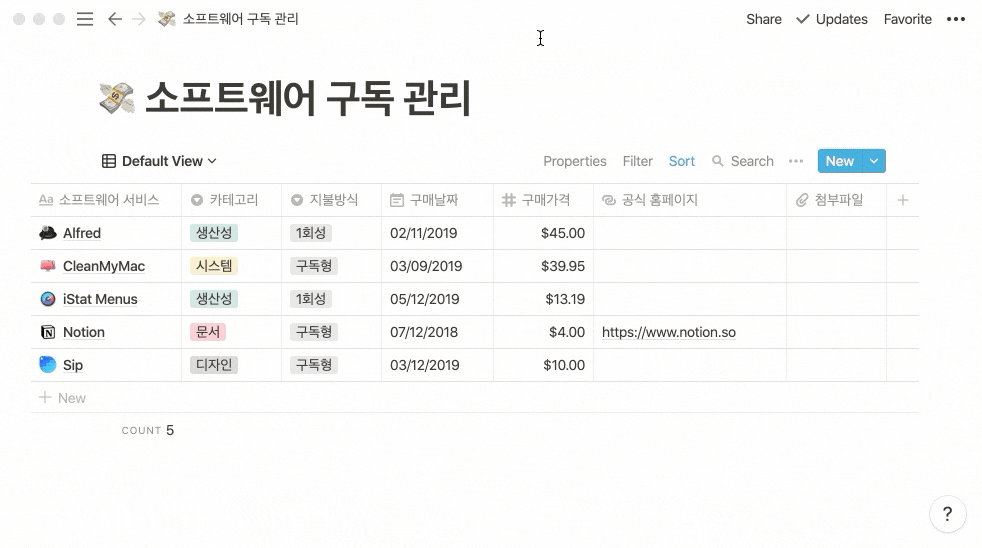Click the page title 소프트웨어 구독 관리

point(308,98)
